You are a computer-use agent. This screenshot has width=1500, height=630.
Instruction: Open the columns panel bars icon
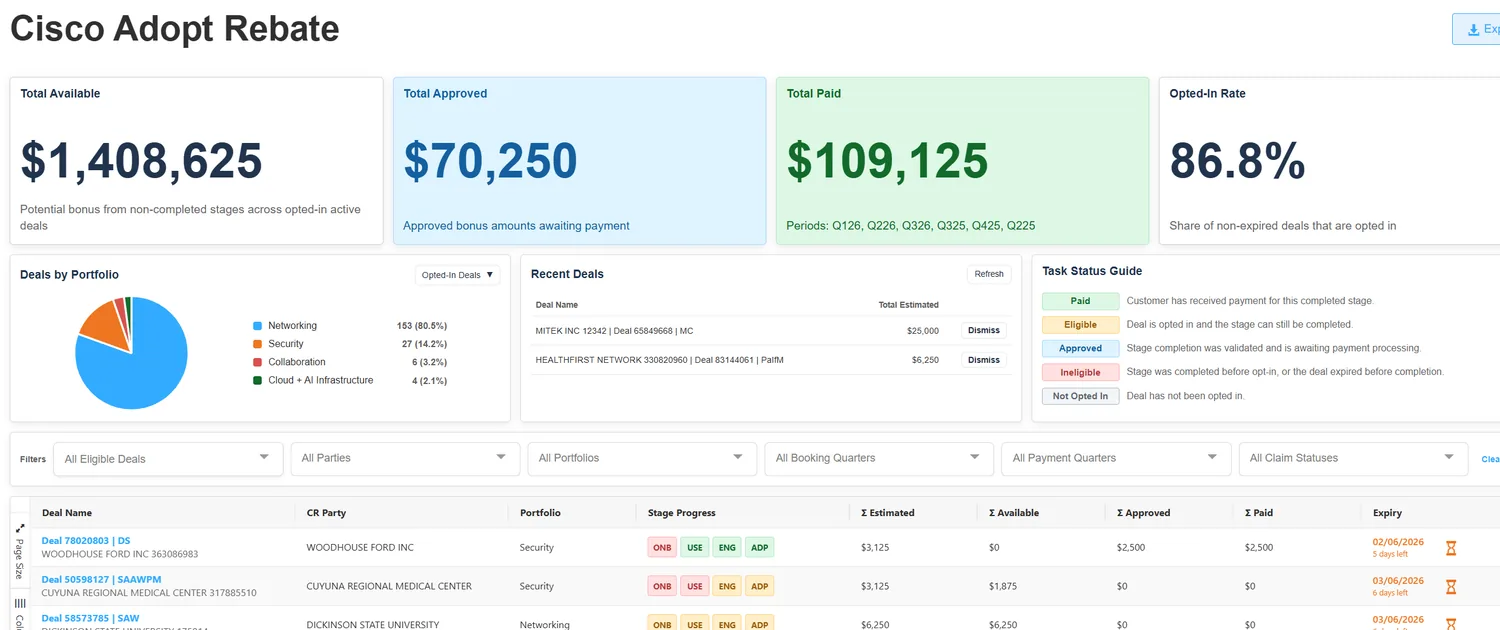click(x=20, y=603)
